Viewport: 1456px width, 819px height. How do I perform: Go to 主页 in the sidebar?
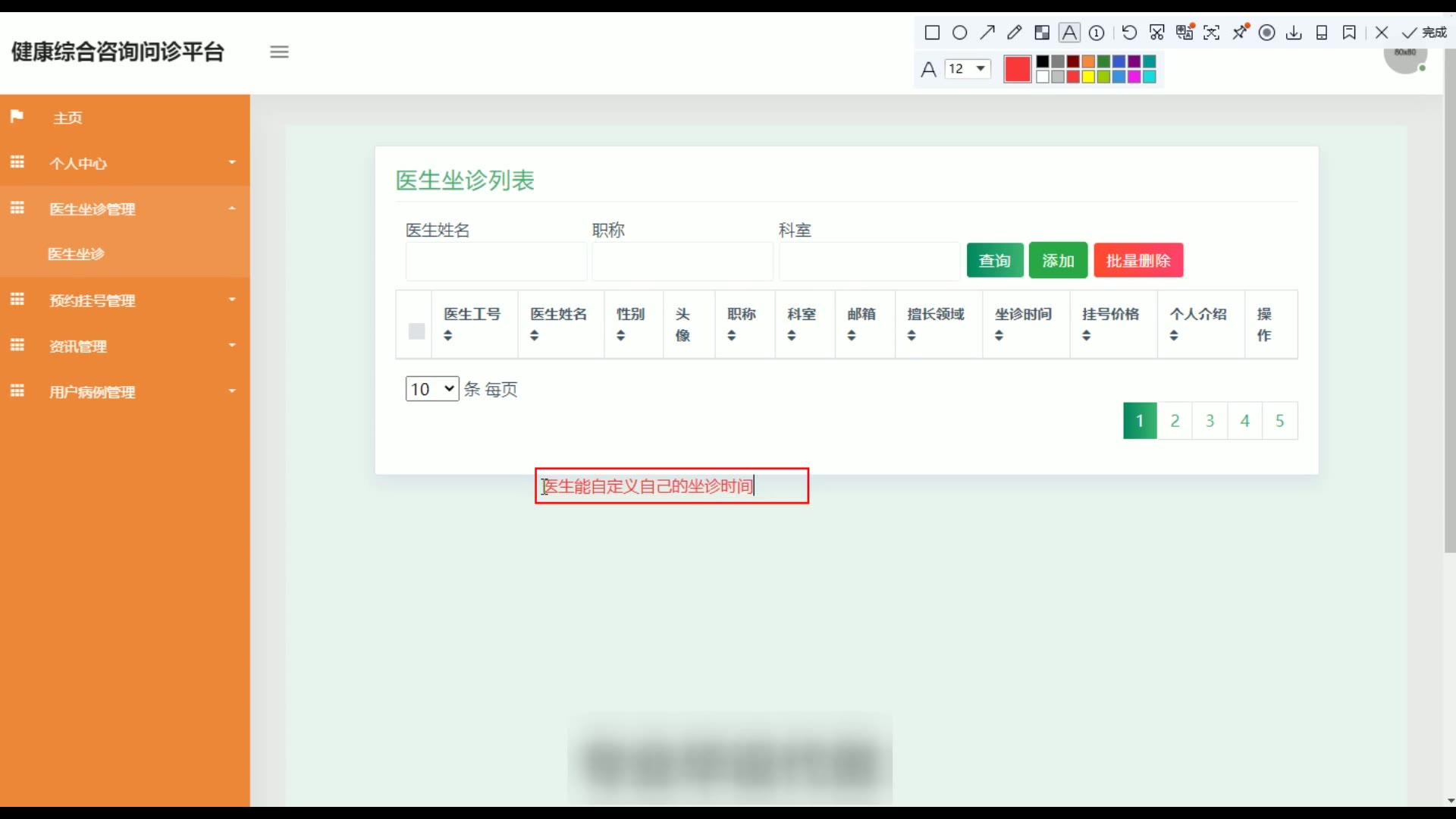coord(67,118)
